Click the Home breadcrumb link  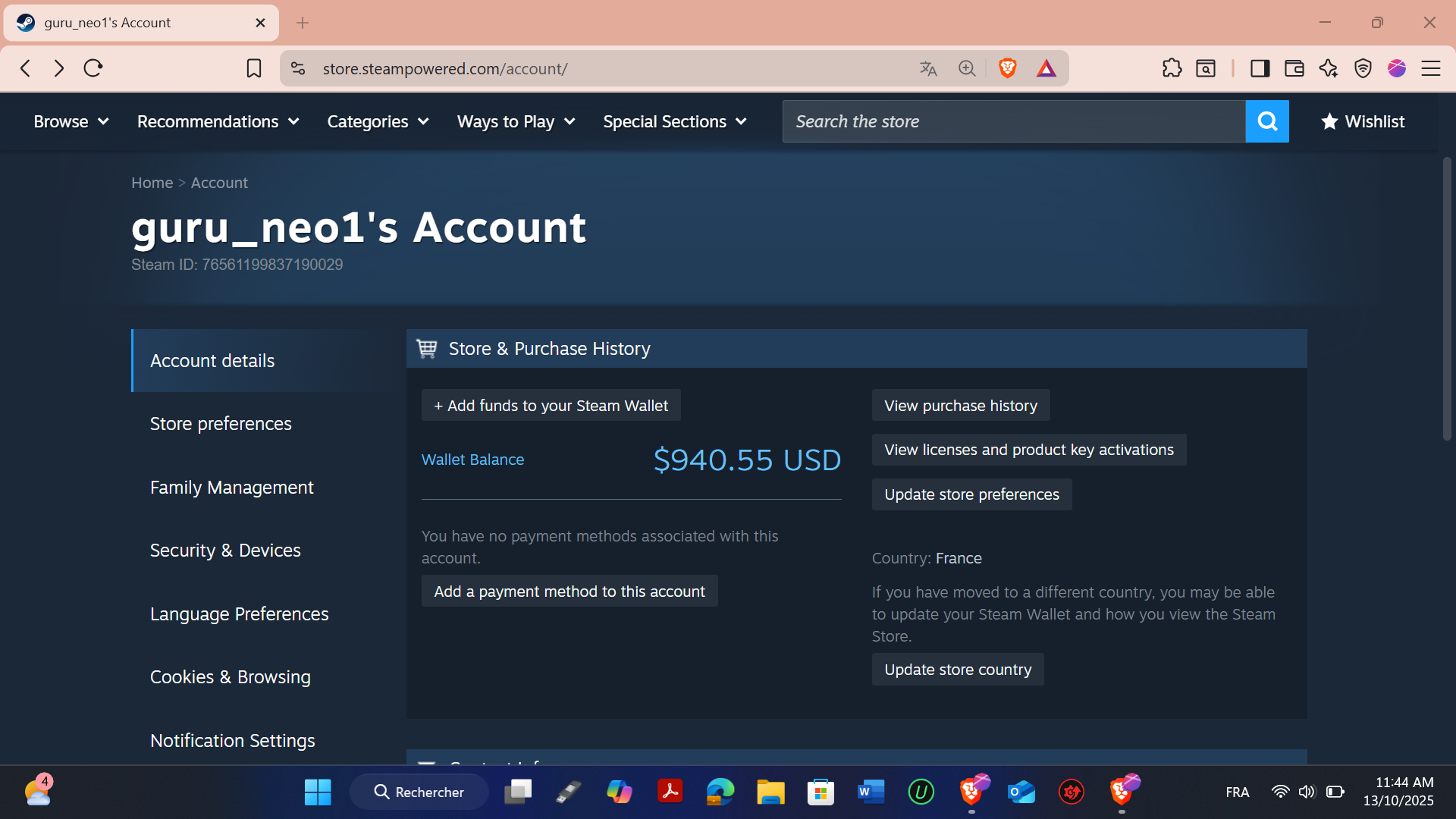152,183
